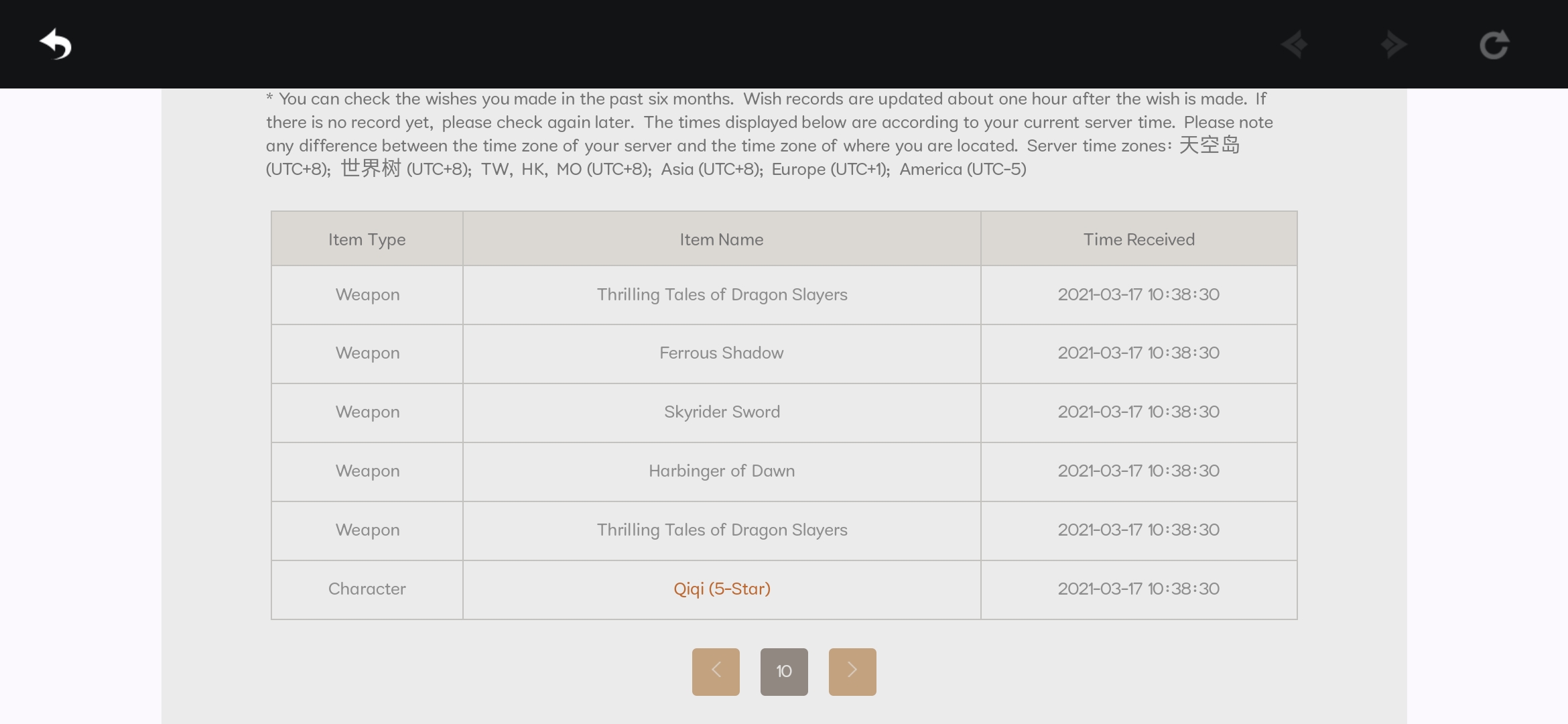Click the page number 10 indicator
This screenshot has width=1568, height=724.
[784, 671]
